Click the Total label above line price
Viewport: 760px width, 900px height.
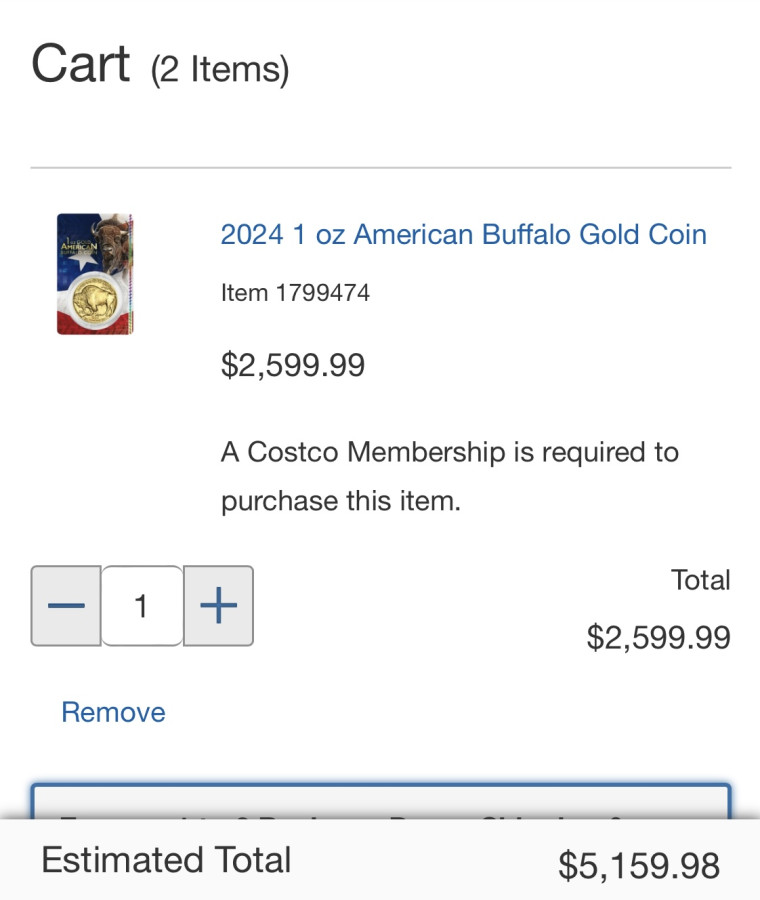(x=701, y=580)
